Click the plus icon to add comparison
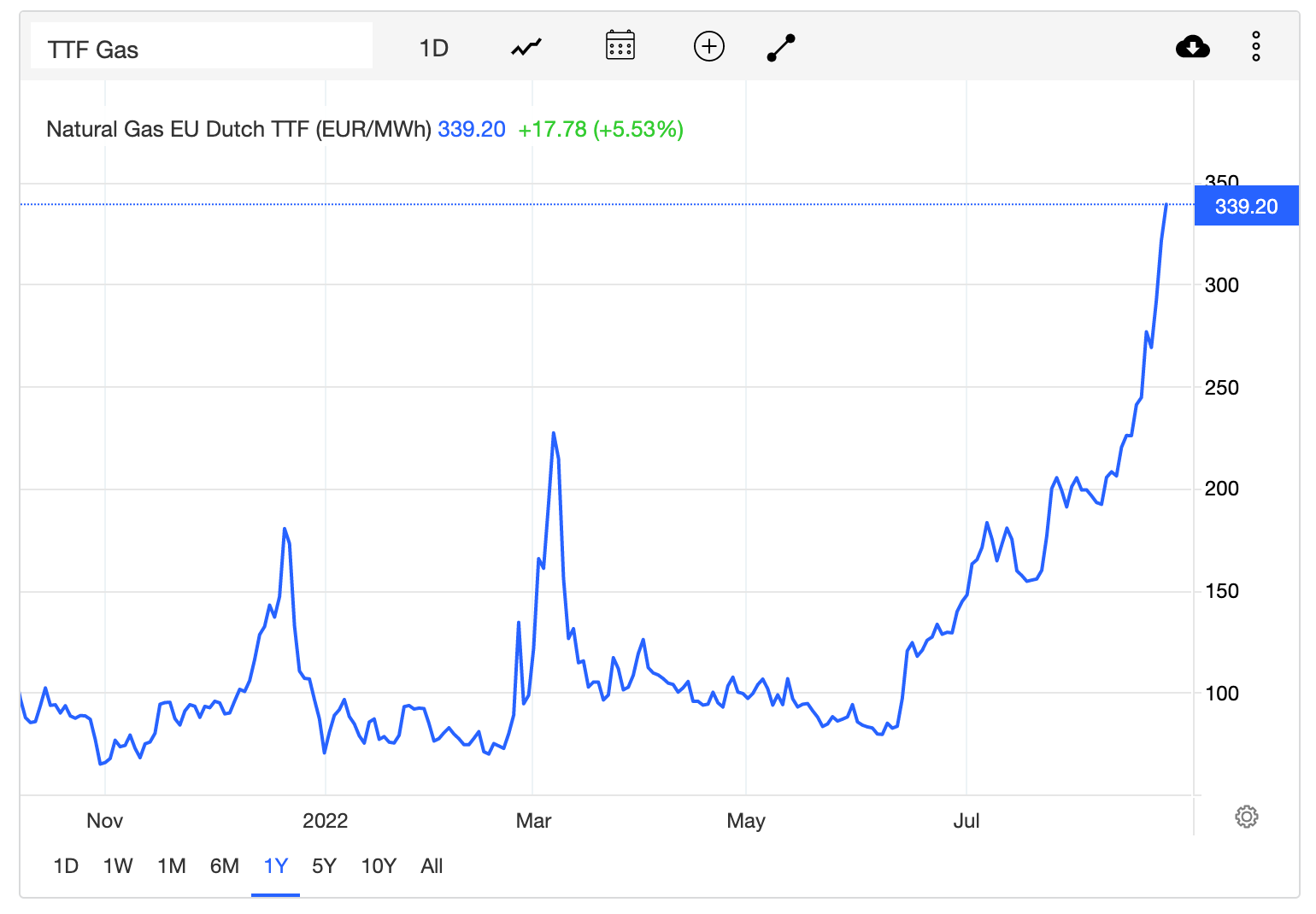Screen dimensions: 1316x914 tap(709, 46)
